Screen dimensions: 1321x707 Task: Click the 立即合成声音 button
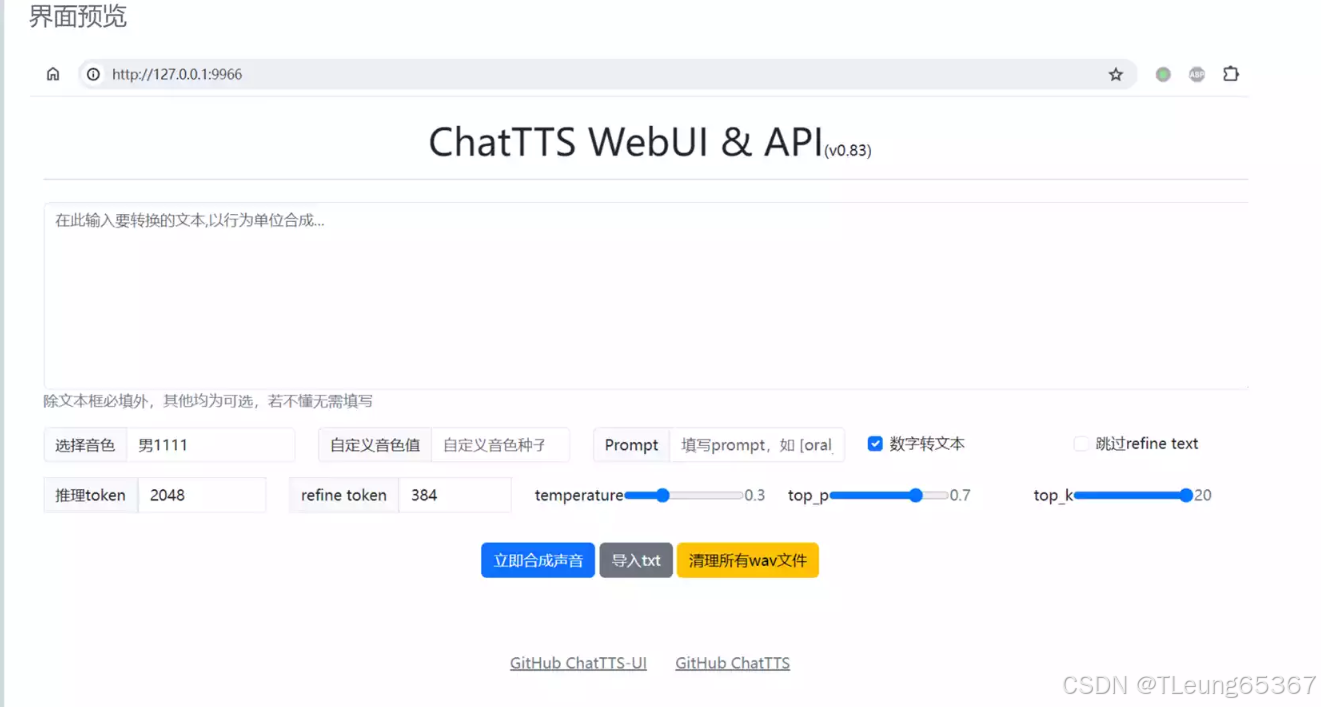point(538,560)
